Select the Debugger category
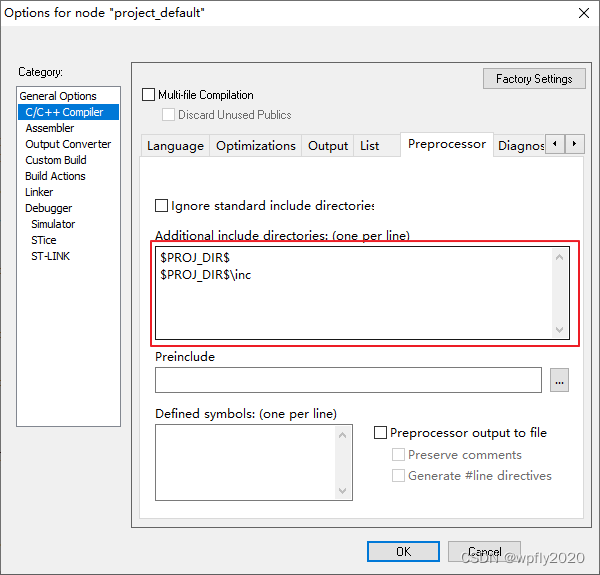600x575 pixels. pos(49,208)
